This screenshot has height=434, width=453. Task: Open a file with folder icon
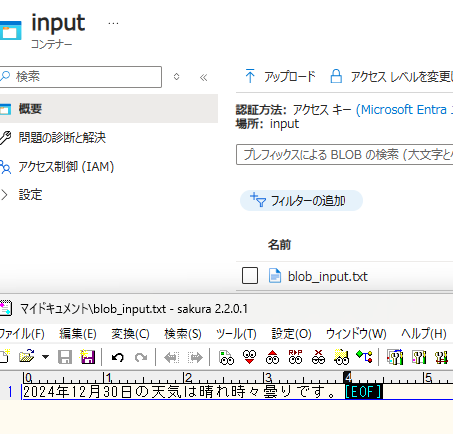click(x=27, y=357)
